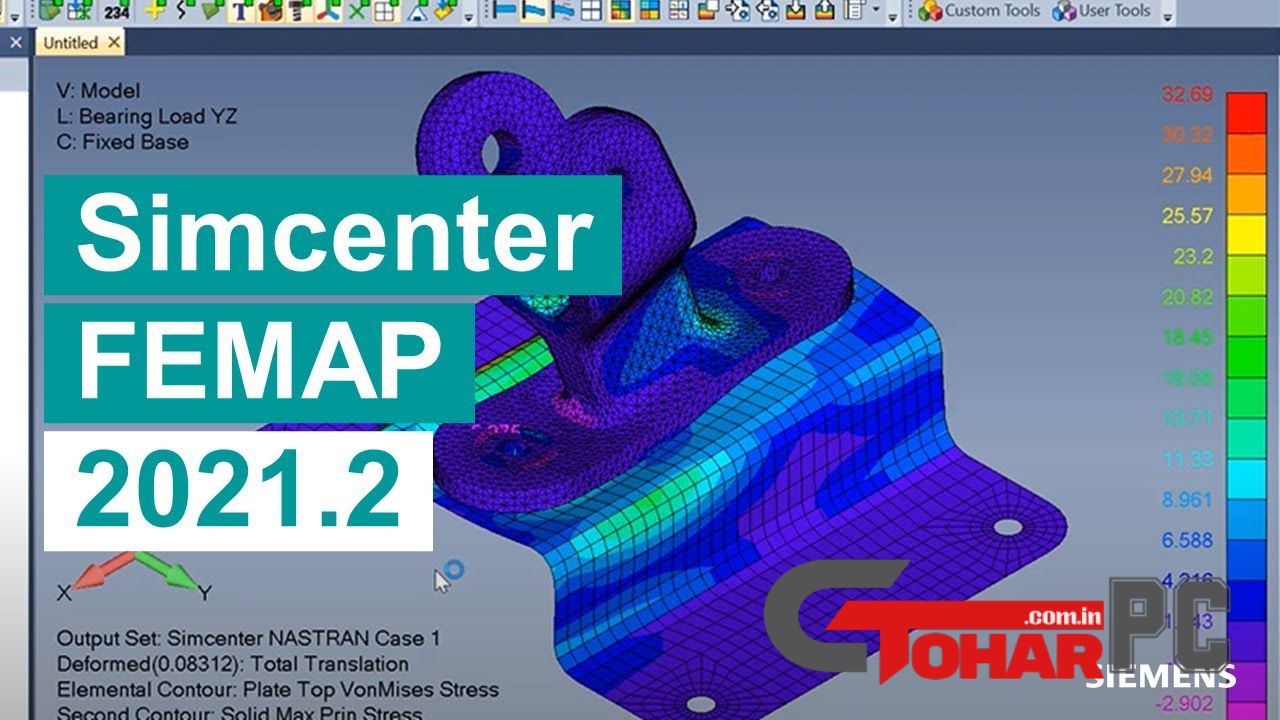The height and width of the screenshot is (720, 1280).
Task: Select the no-contour grid icon
Action: pyautogui.click(x=592, y=11)
